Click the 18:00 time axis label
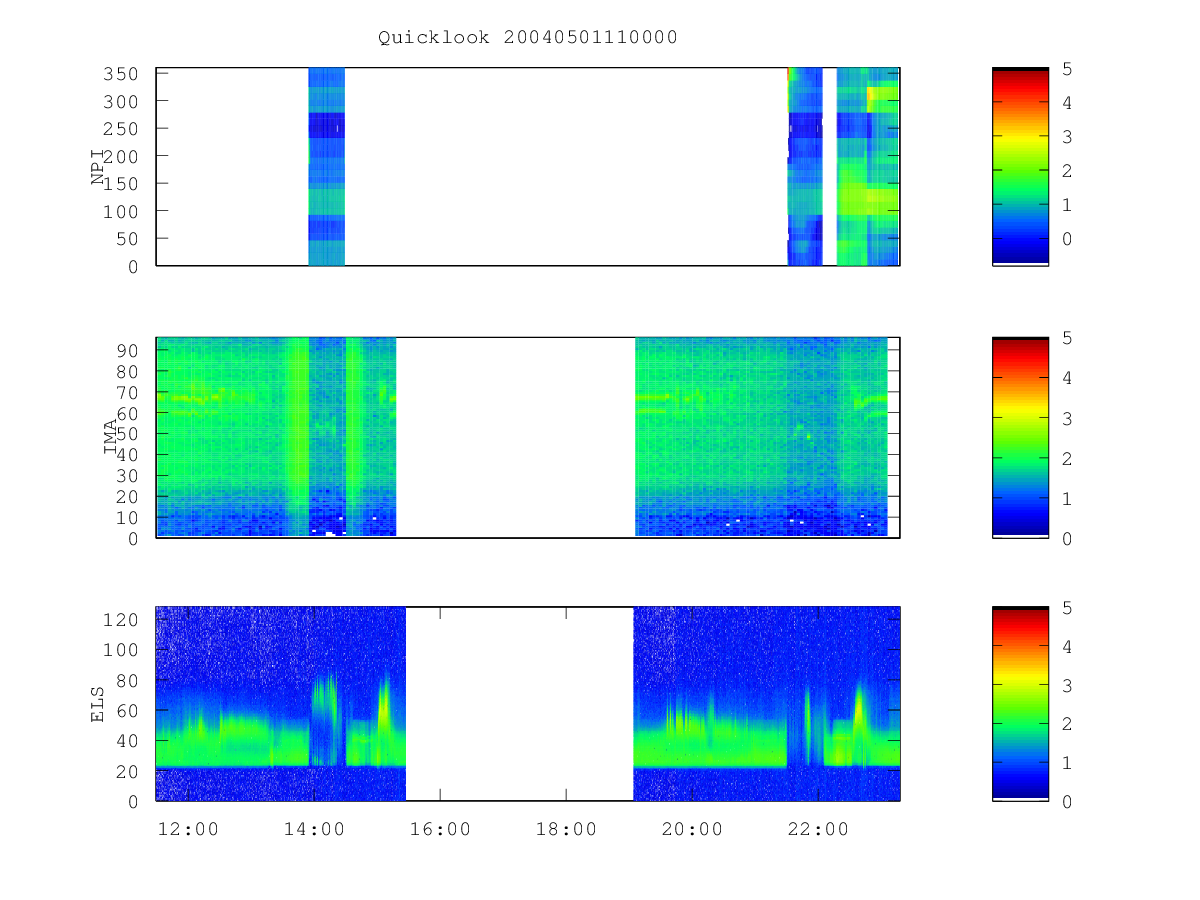This screenshot has height=900, width=1200. (x=566, y=829)
